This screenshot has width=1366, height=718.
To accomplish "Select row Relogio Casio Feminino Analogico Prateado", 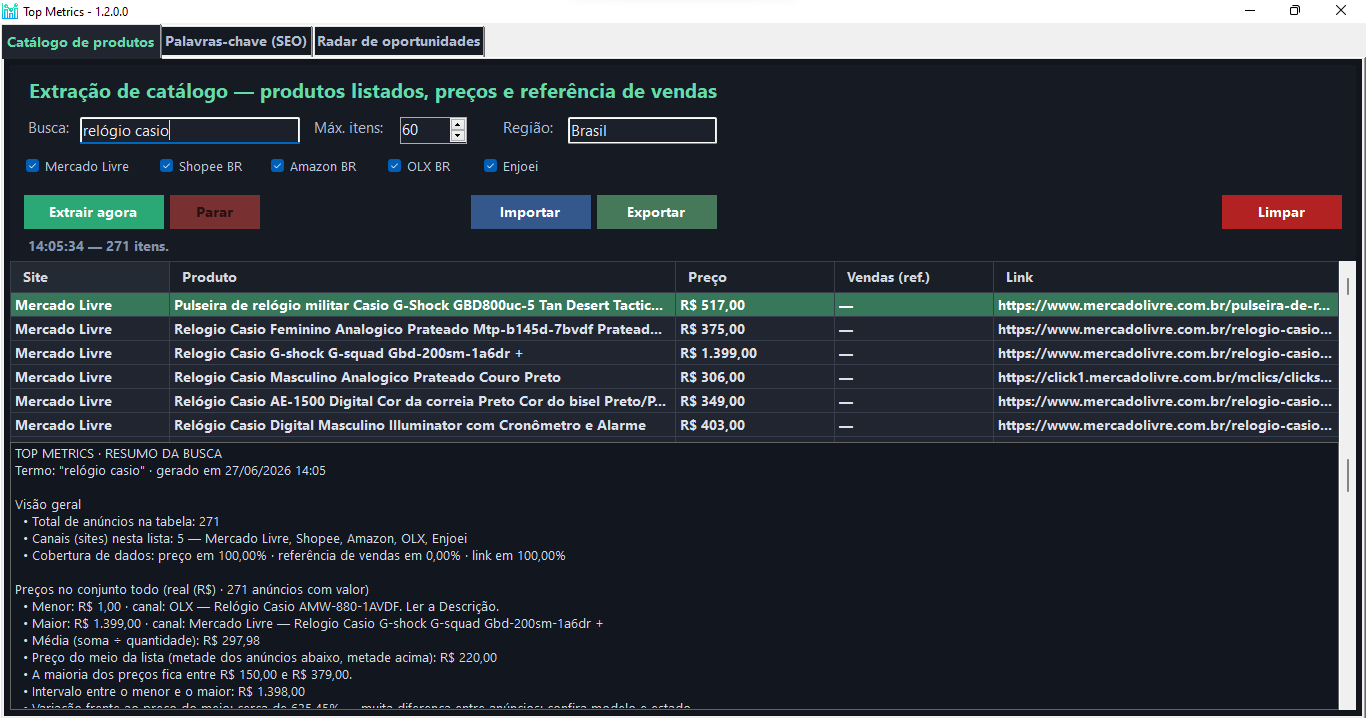I will pyautogui.click(x=674, y=329).
